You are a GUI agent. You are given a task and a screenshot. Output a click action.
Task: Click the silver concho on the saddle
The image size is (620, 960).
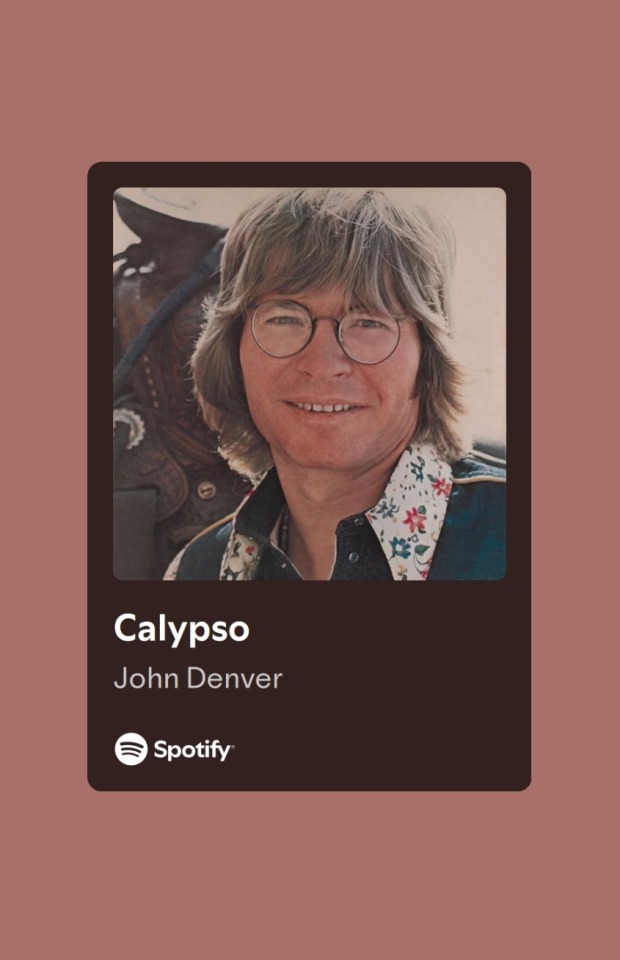click(129, 426)
